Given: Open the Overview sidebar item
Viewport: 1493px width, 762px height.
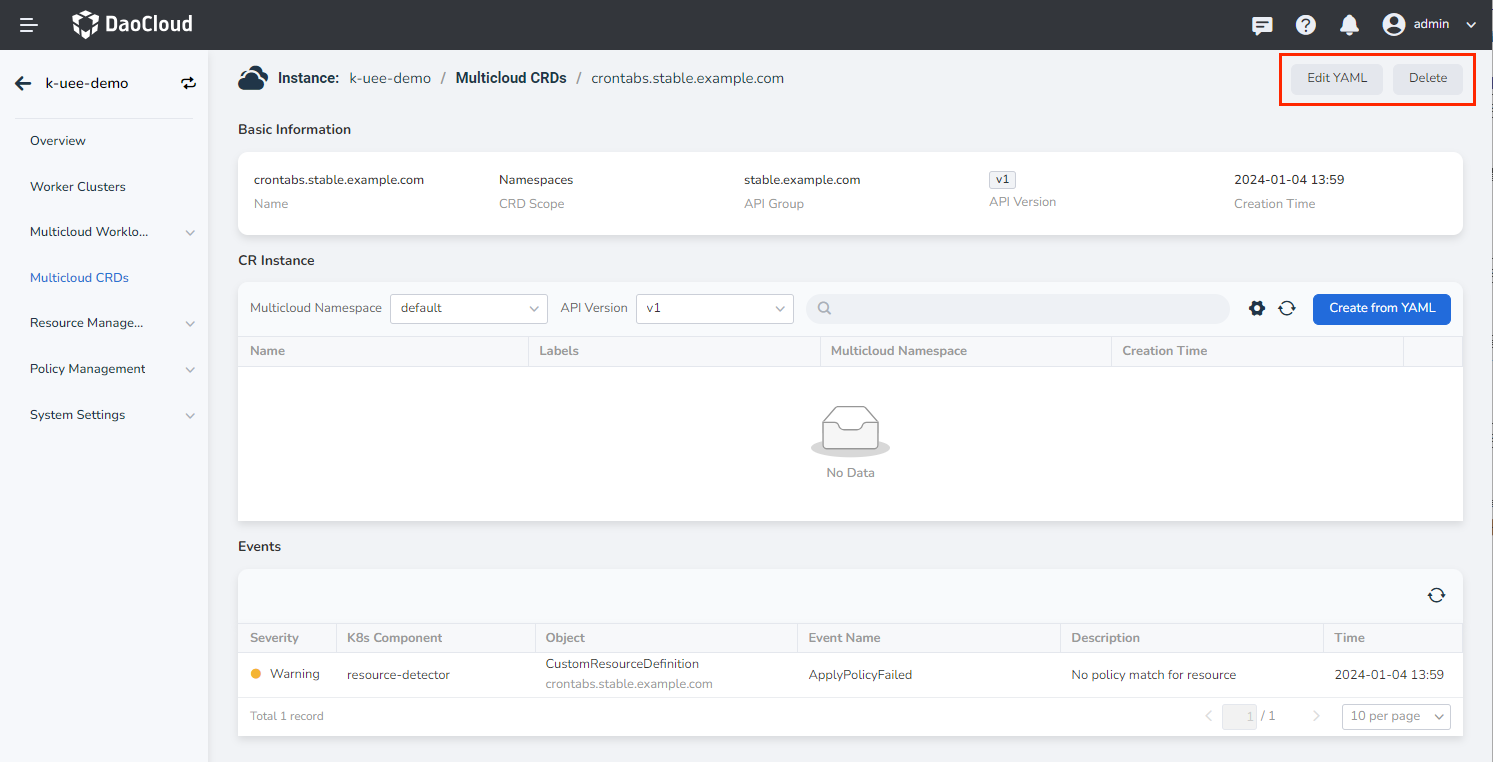Looking at the screenshot, I should [x=58, y=141].
